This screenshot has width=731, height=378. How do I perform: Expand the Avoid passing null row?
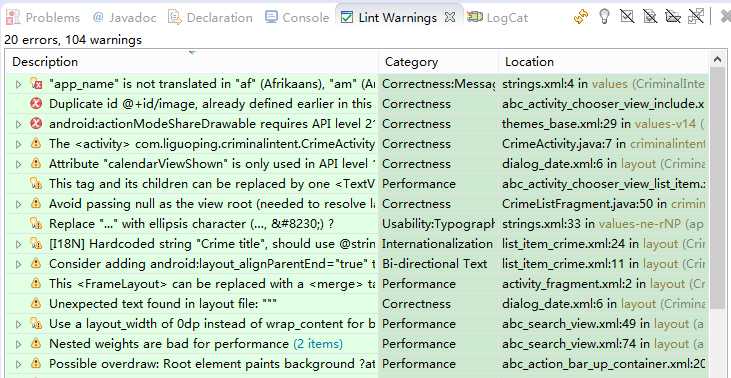coord(19,204)
